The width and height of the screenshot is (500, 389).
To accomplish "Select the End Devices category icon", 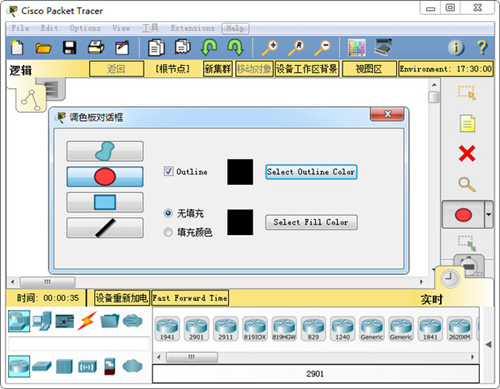I will (x=42, y=321).
